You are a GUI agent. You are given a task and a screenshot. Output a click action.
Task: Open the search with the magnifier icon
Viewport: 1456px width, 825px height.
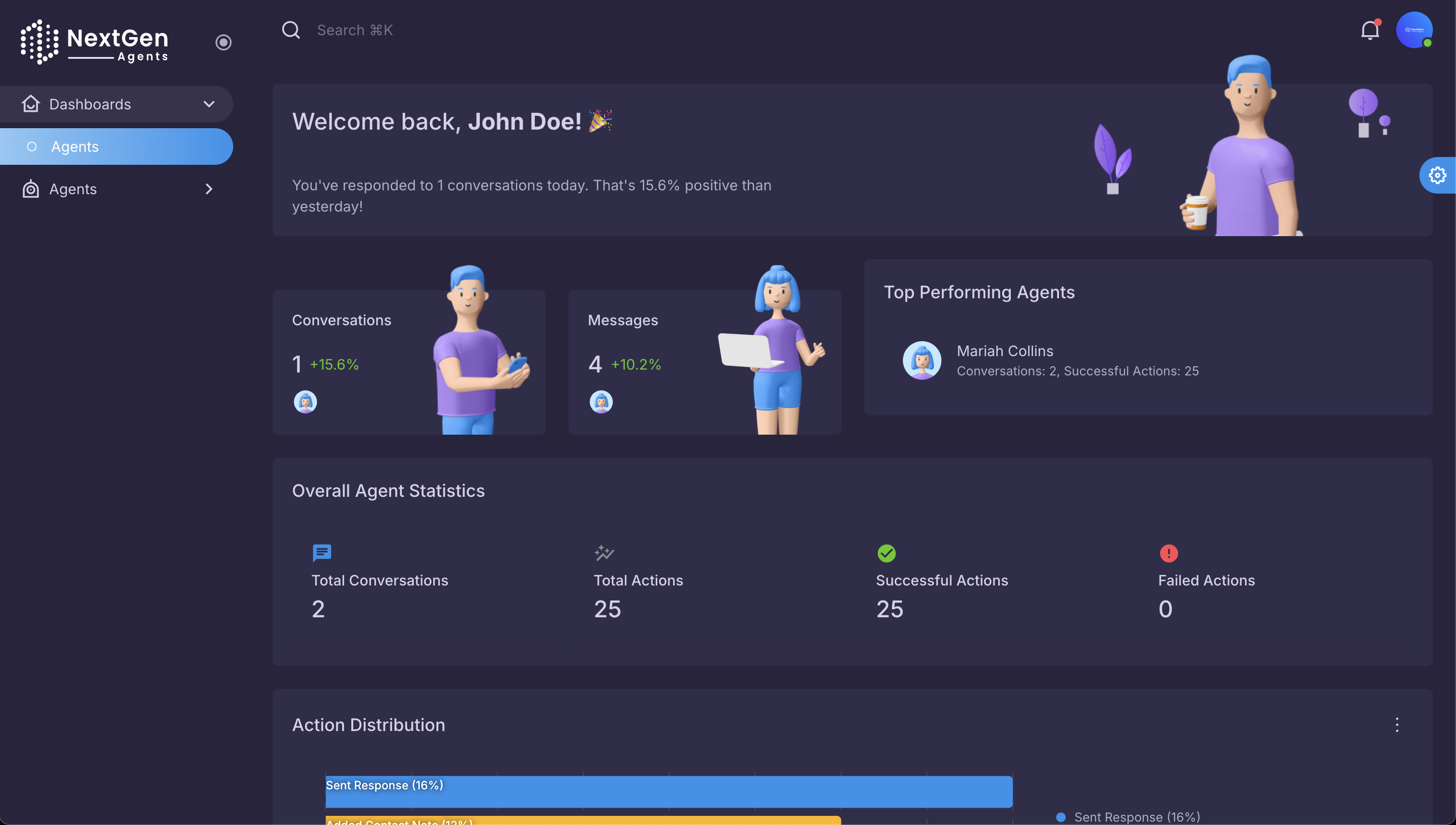(291, 30)
